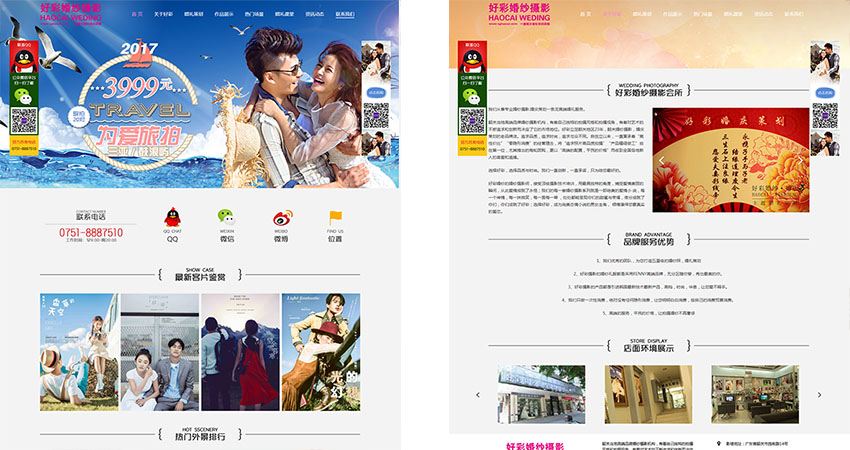Open 热门场景 in left page navigation
The width and height of the screenshot is (850, 450).
(x=254, y=14)
